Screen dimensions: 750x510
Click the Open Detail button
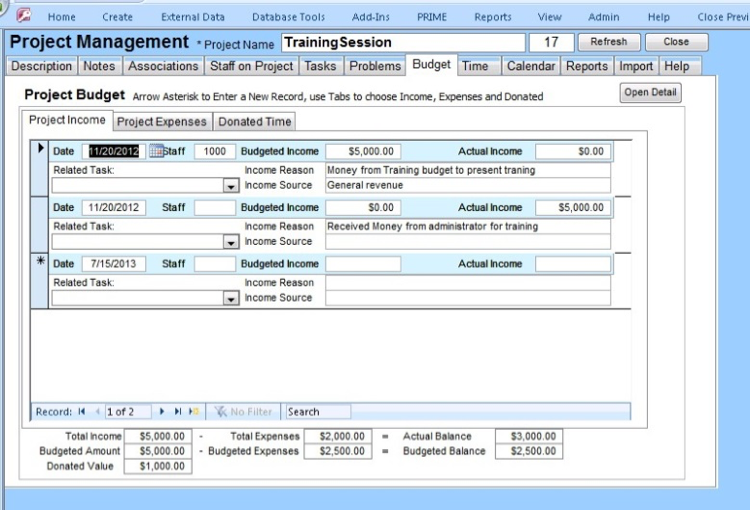point(650,93)
